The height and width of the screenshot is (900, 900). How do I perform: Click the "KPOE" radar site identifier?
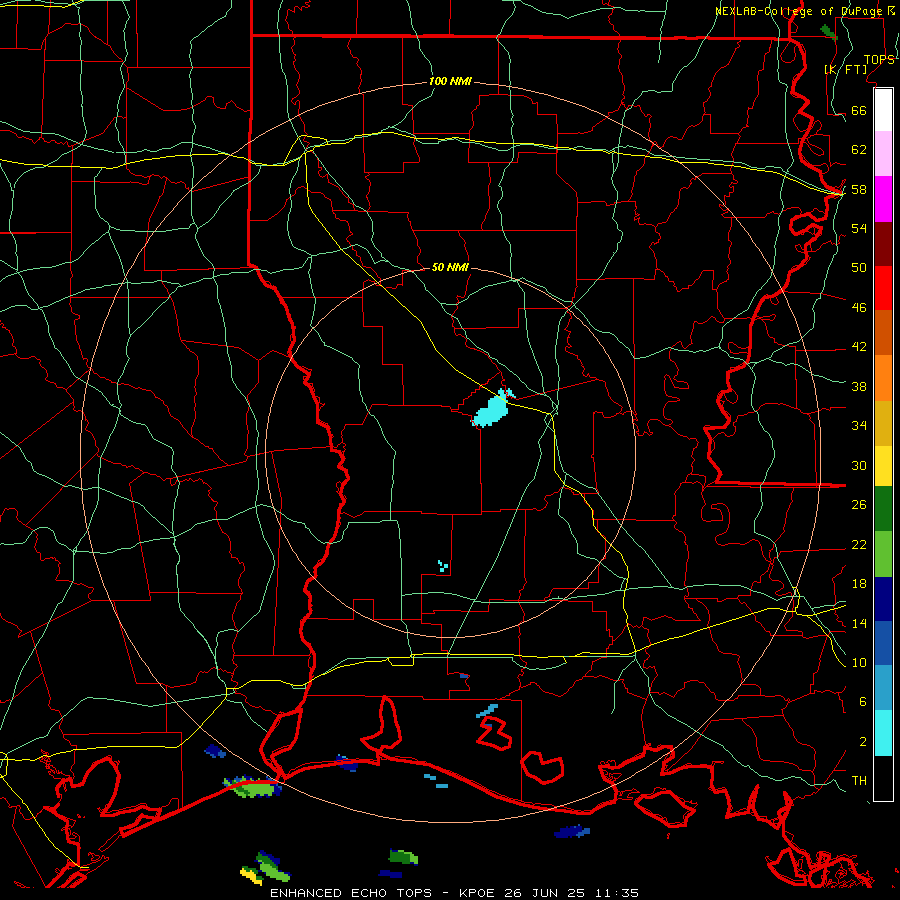(x=478, y=893)
